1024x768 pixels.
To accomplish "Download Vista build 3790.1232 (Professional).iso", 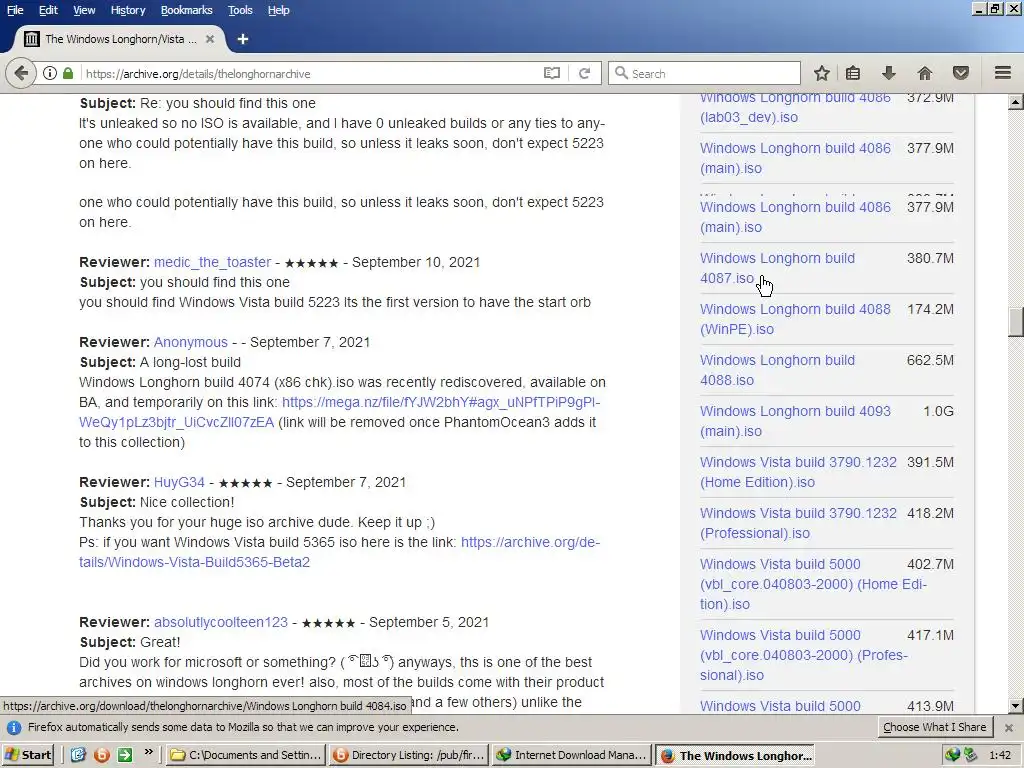I will coord(798,522).
